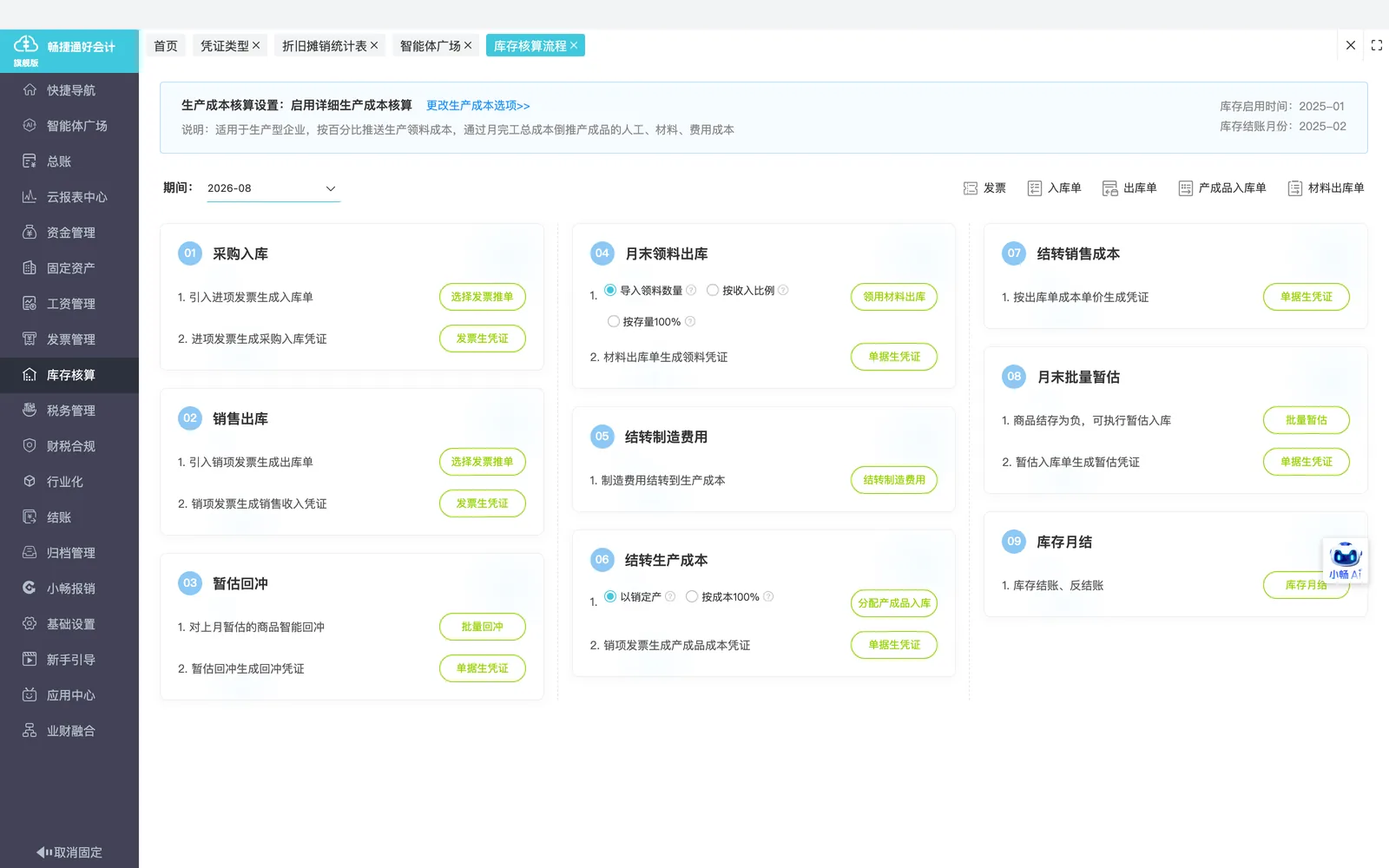Select the 以销定产 radio option

[x=610, y=597]
